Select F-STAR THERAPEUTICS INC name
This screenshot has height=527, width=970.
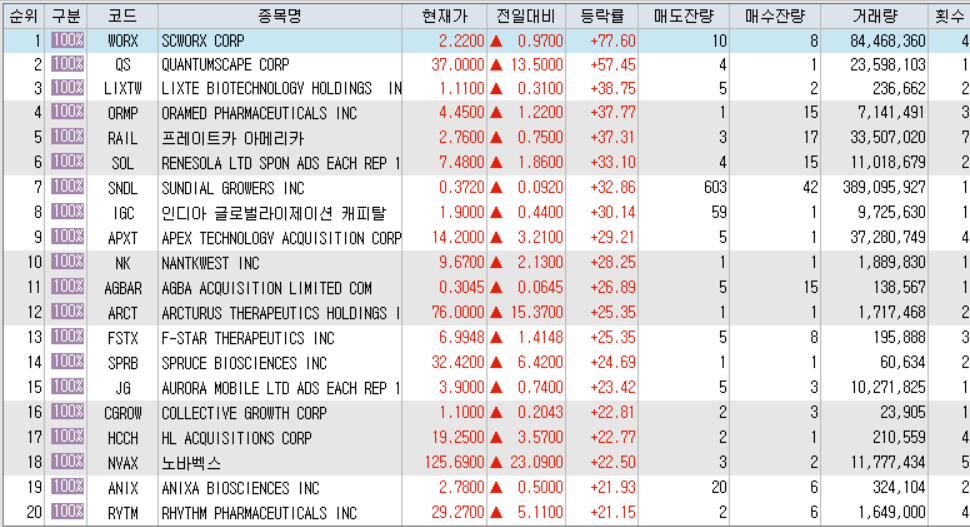coord(247,338)
